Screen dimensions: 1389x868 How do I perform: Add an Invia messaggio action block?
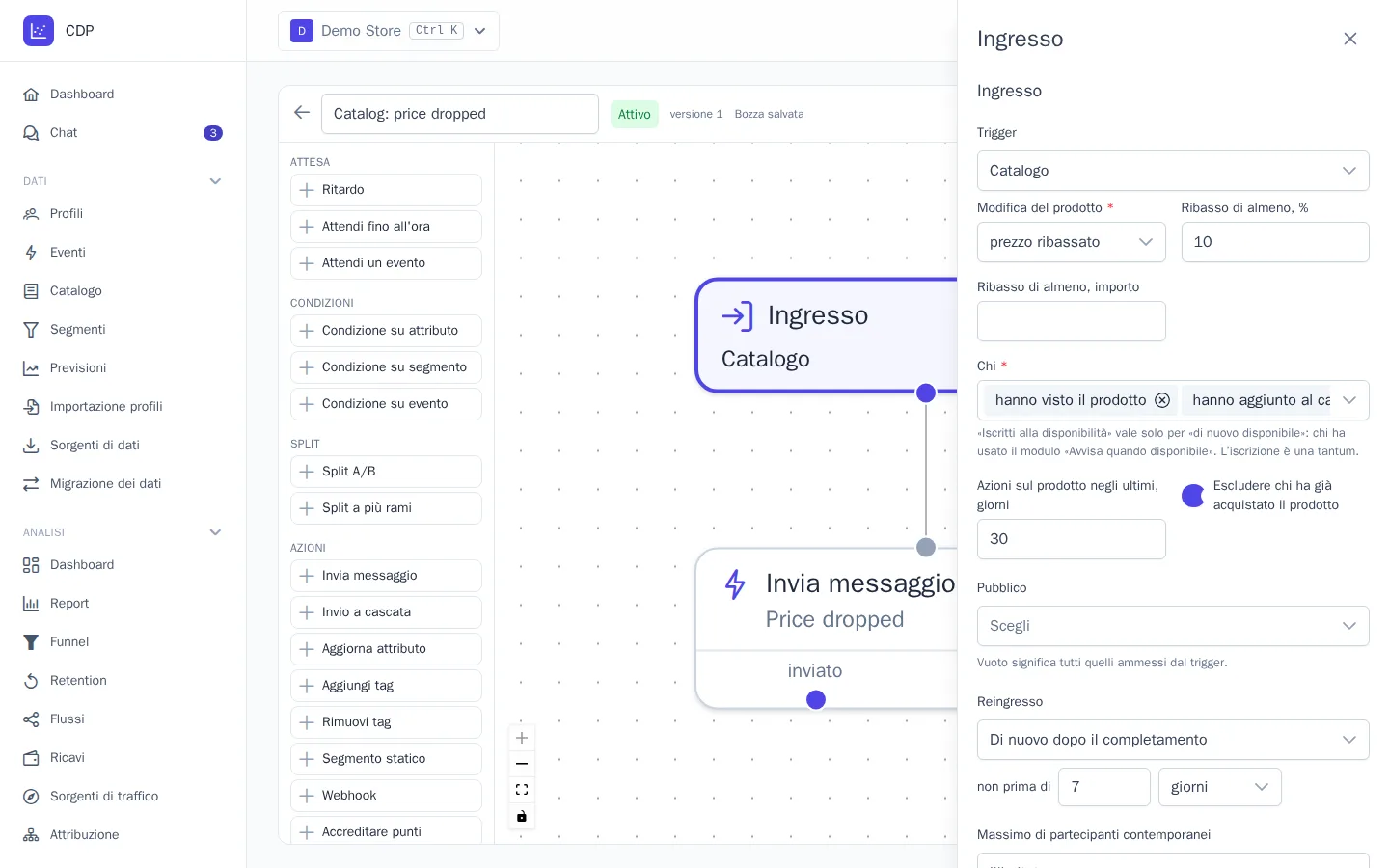(x=386, y=576)
